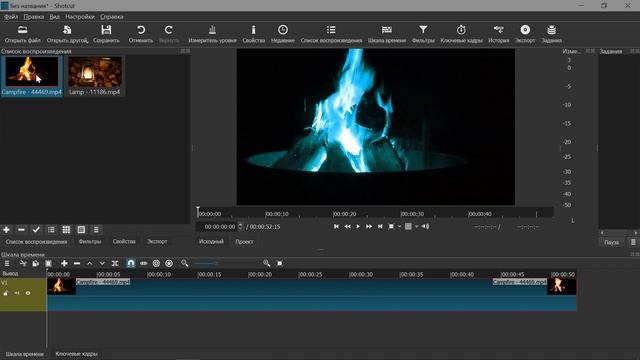Skip to the previous point in player
The width and height of the screenshot is (640, 360).
(336, 227)
